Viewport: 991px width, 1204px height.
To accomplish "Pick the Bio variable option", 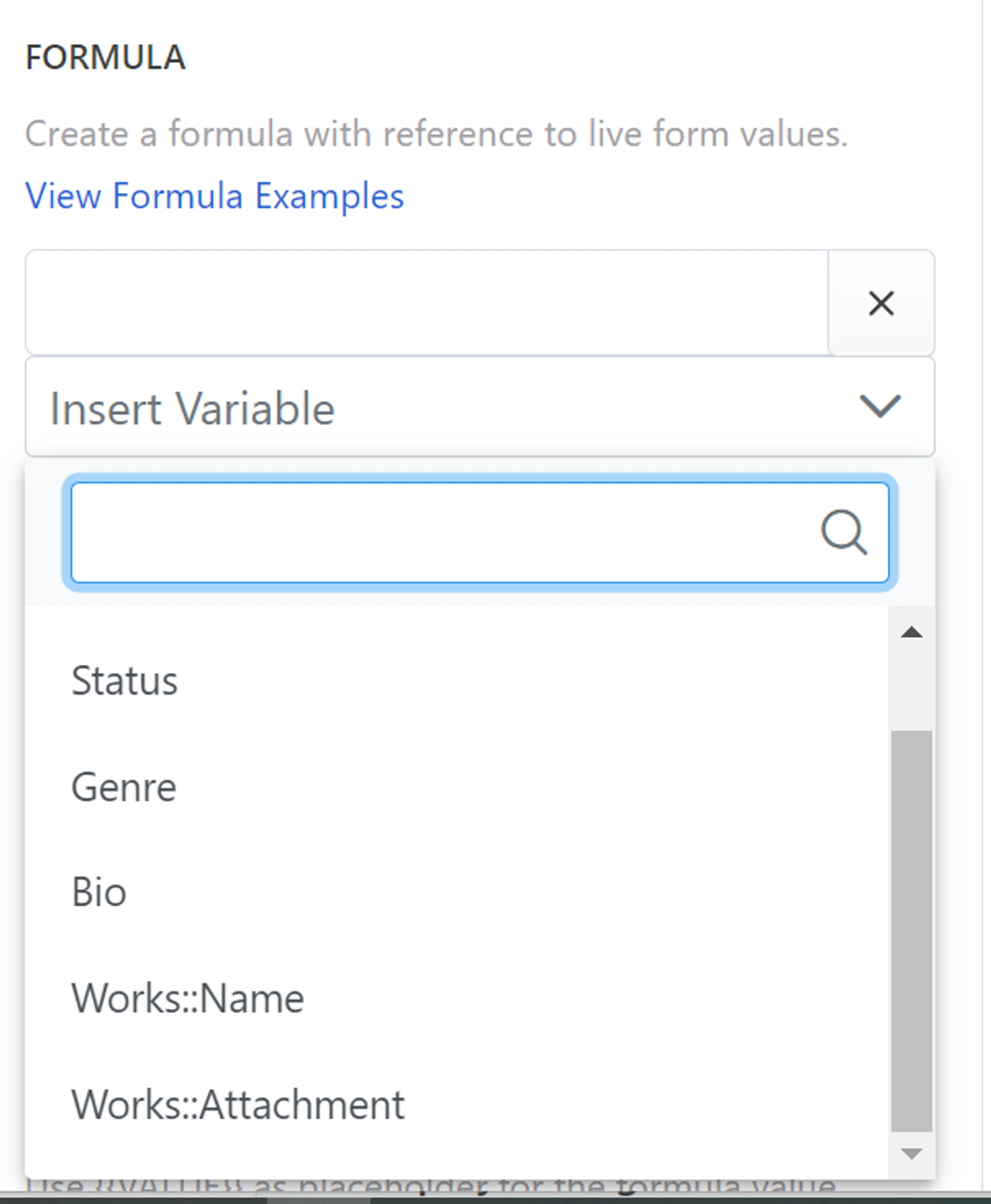I will (99, 892).
